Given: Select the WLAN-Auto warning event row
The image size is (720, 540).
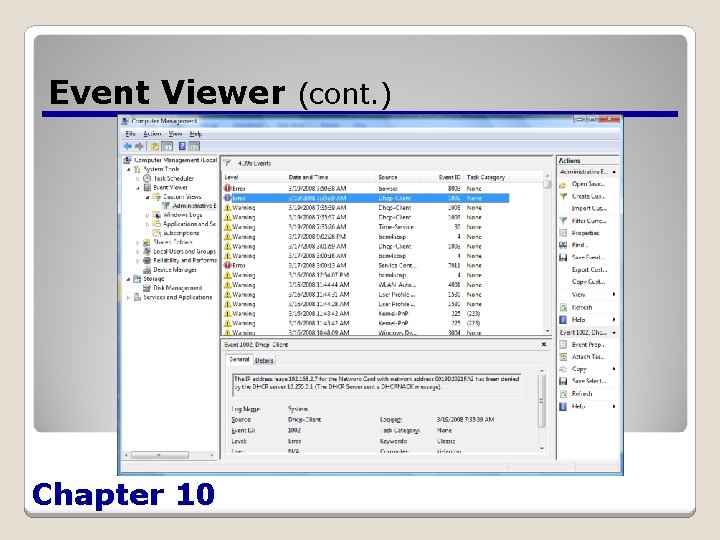Looking at the screenshot, I should 366,285.
